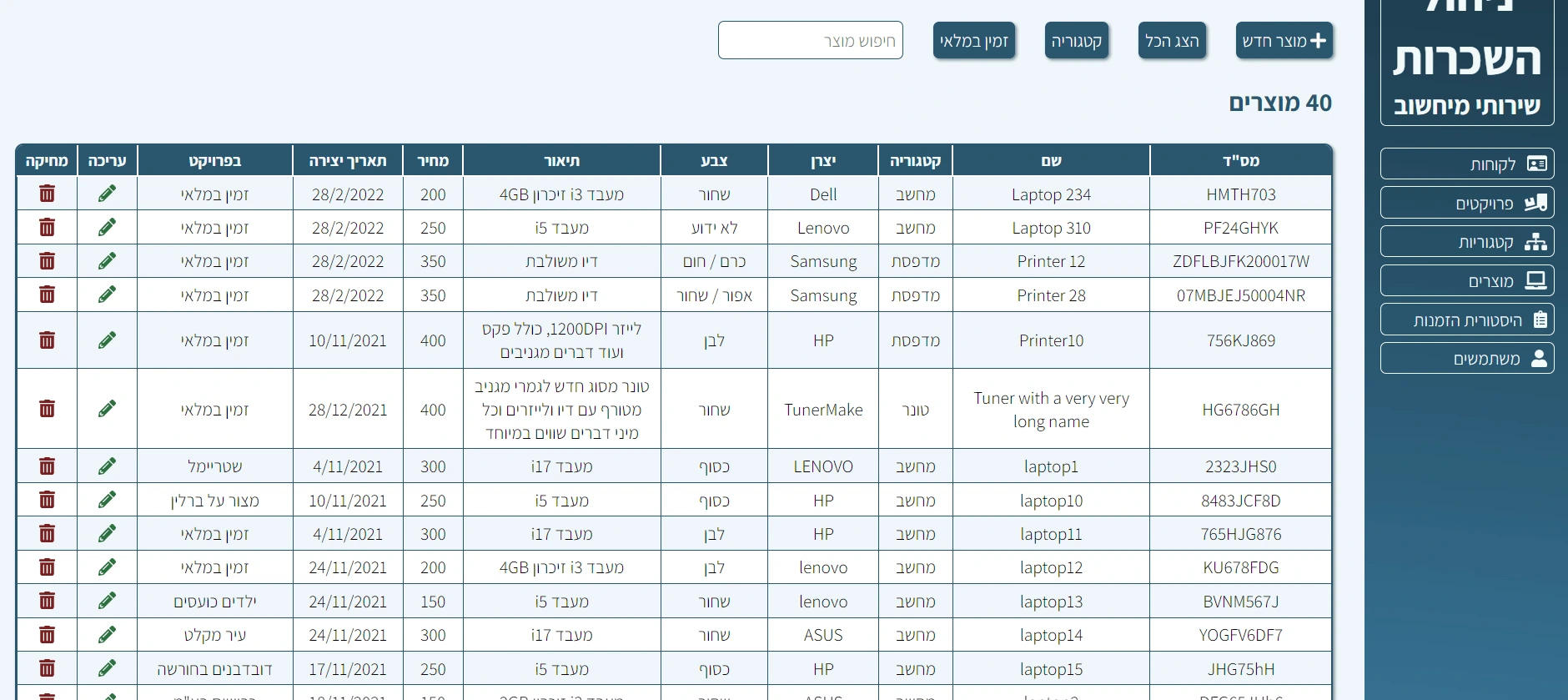Edit the Laptop 310 product
1568x700 pixels.
[x=107, y=227]
